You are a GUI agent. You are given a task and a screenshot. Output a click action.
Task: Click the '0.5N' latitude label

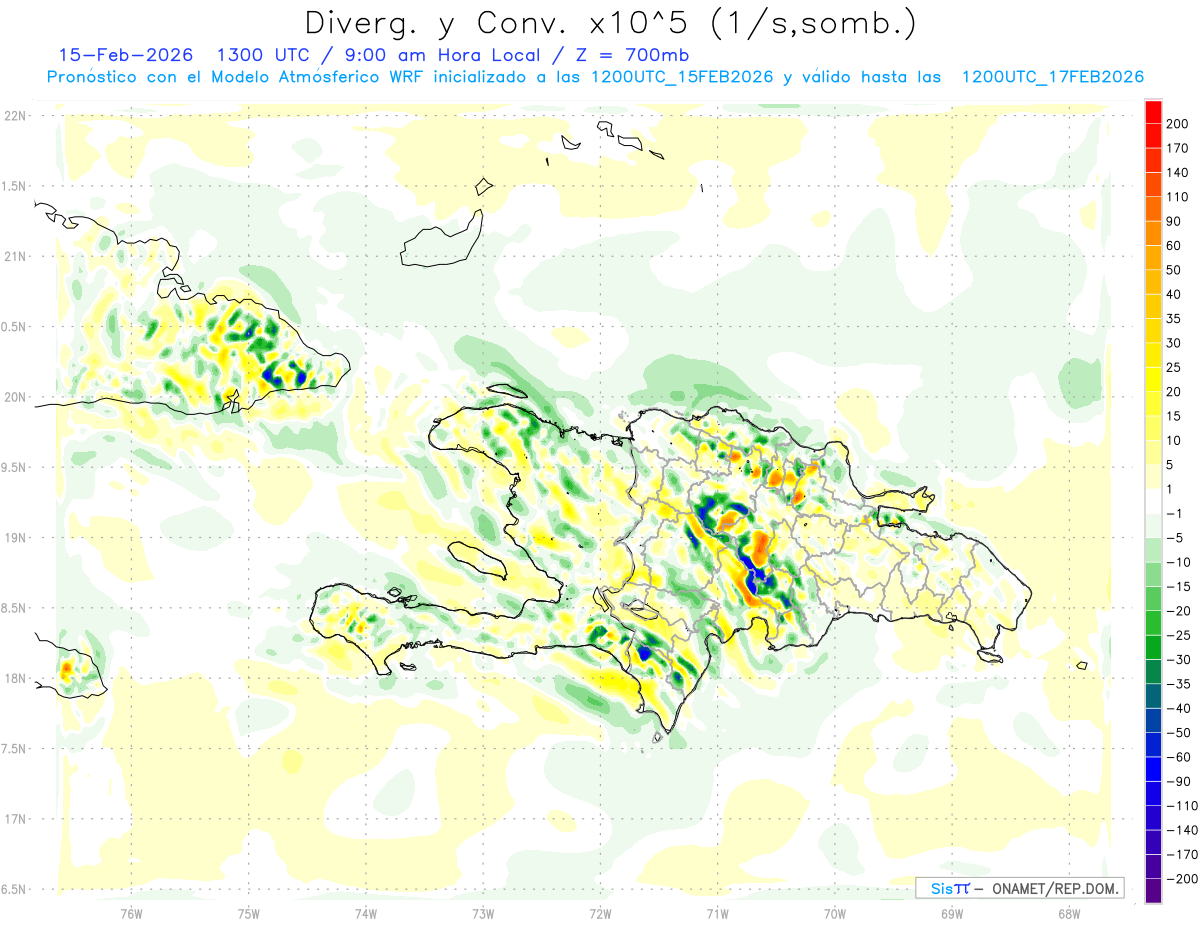pos(14,327)
